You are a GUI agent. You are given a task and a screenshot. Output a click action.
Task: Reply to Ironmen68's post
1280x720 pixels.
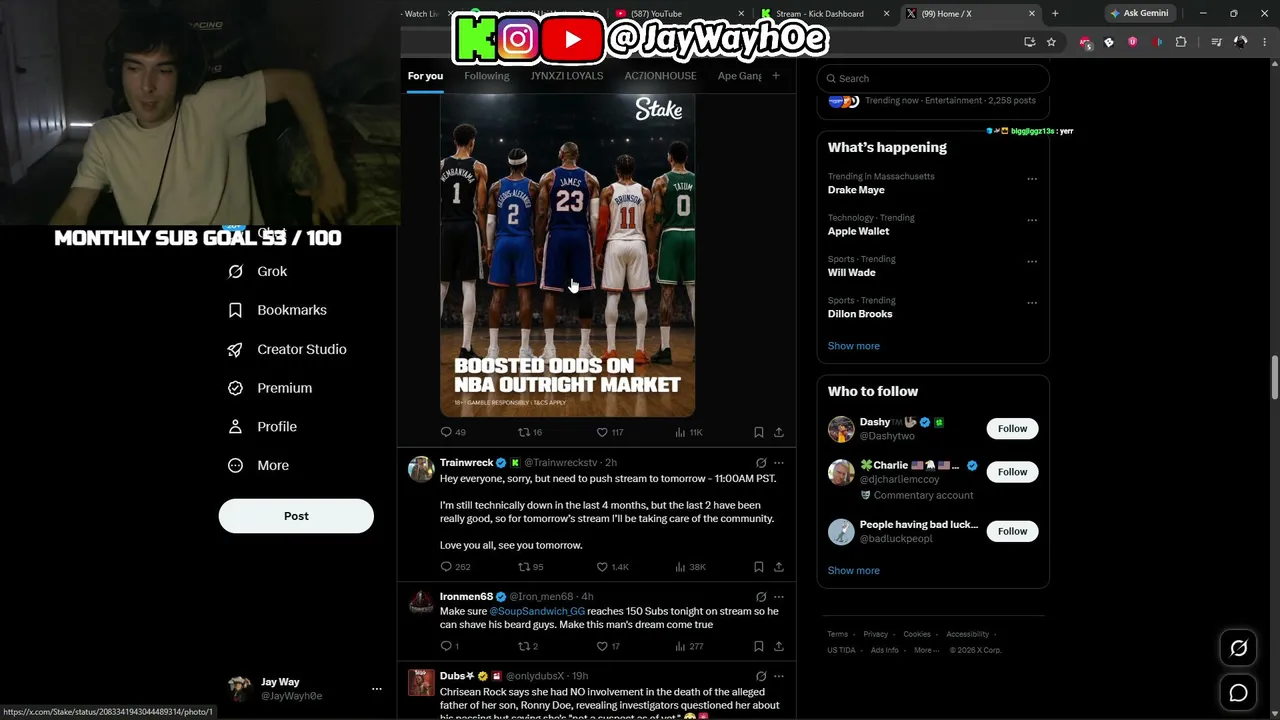[x=450, y=646]
